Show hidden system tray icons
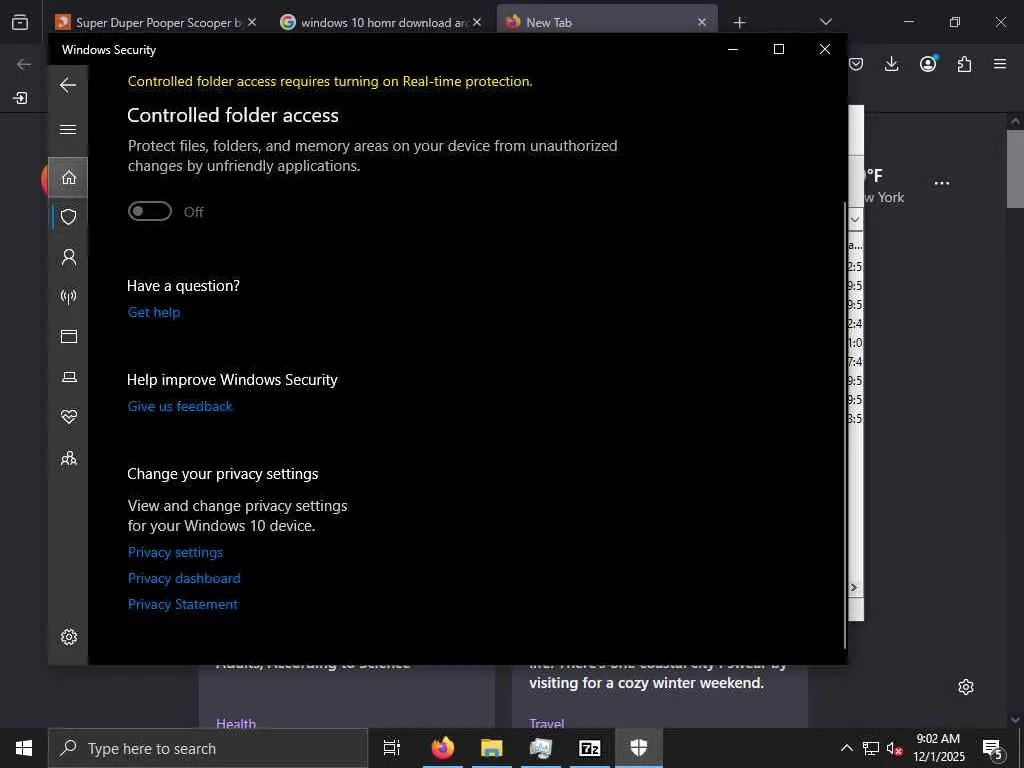 point(846,748)
